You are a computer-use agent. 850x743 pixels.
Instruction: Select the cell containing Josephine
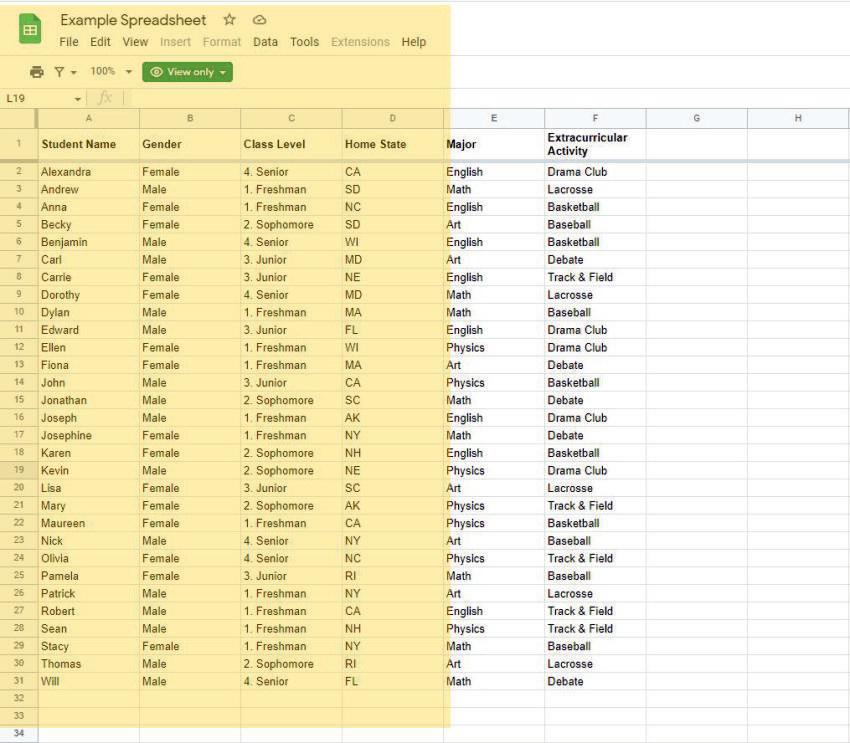[x=88, y=435]
